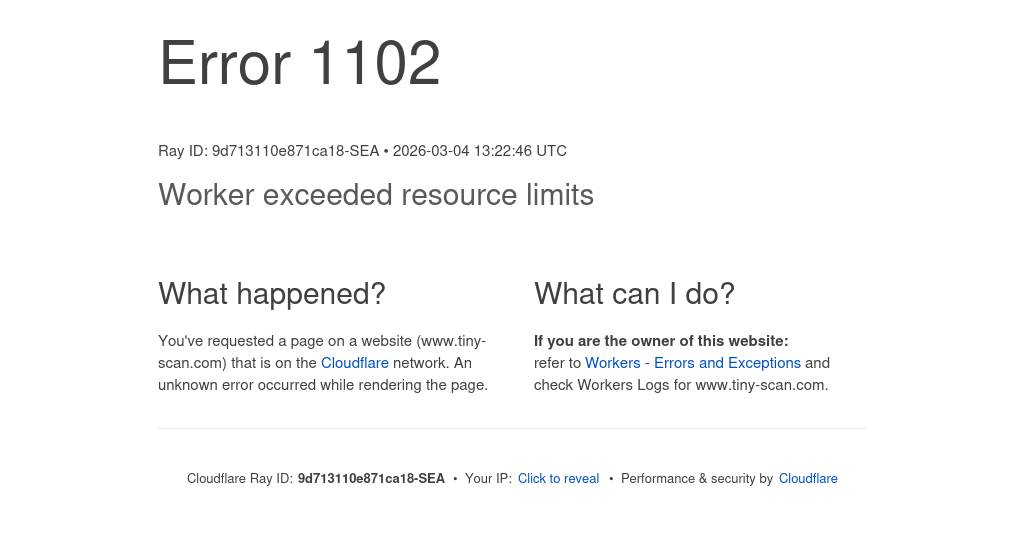Open the Workers - Errors and Exceptions link
Screen dimensions: 1024x537
692,363
